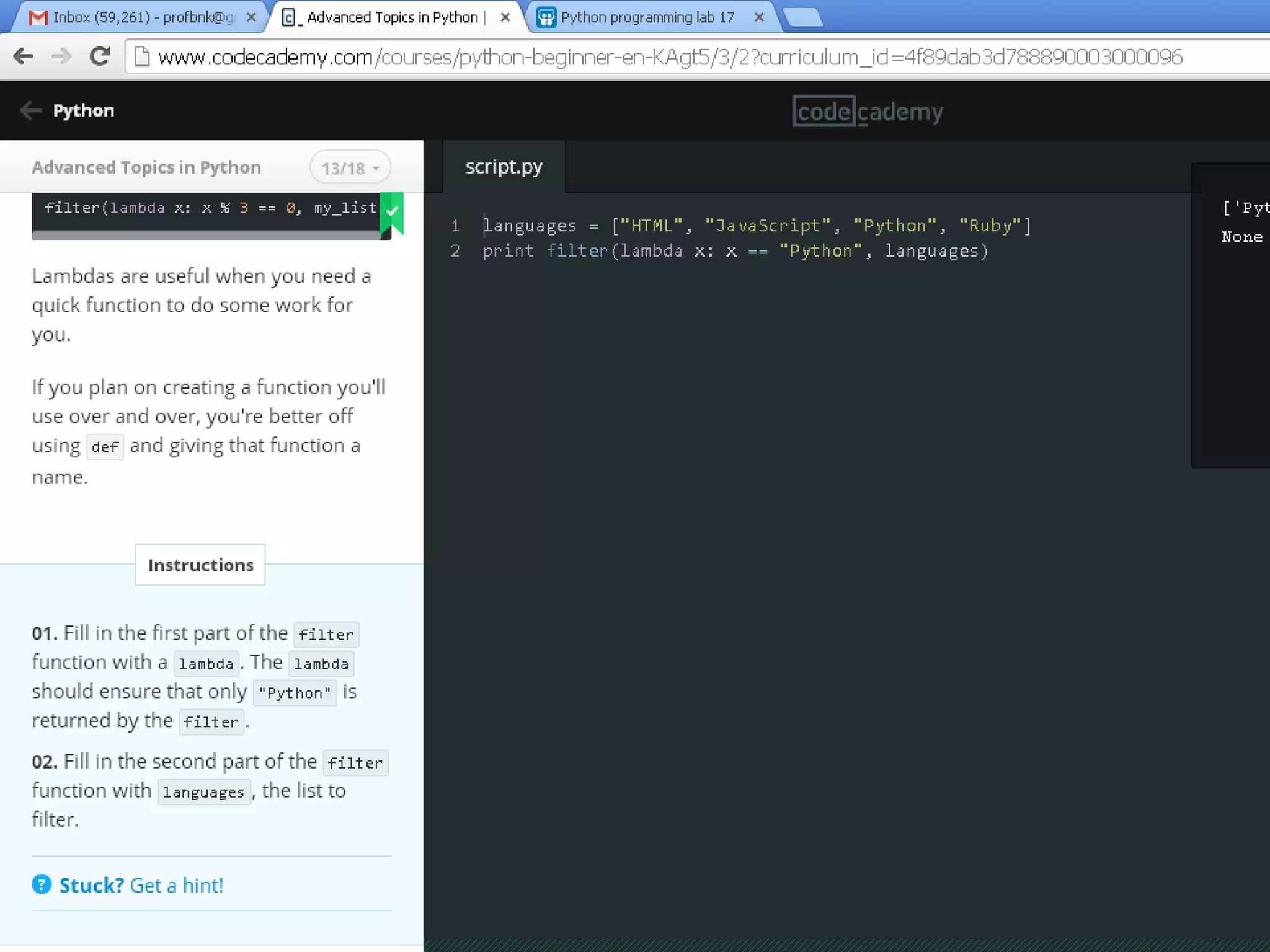This screenshot has width=1270, height=952.
Task: Click the output console panel
Action: tap(1230, 315)
